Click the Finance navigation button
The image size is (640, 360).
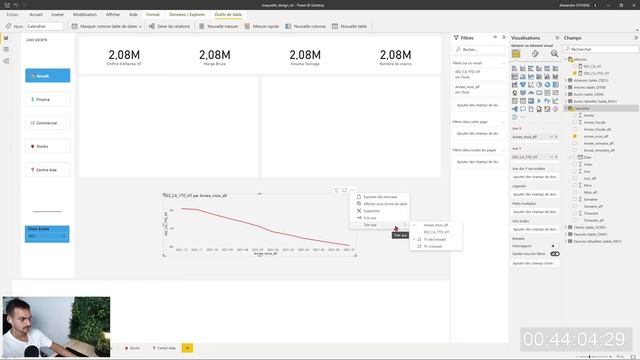click(48, 99)
